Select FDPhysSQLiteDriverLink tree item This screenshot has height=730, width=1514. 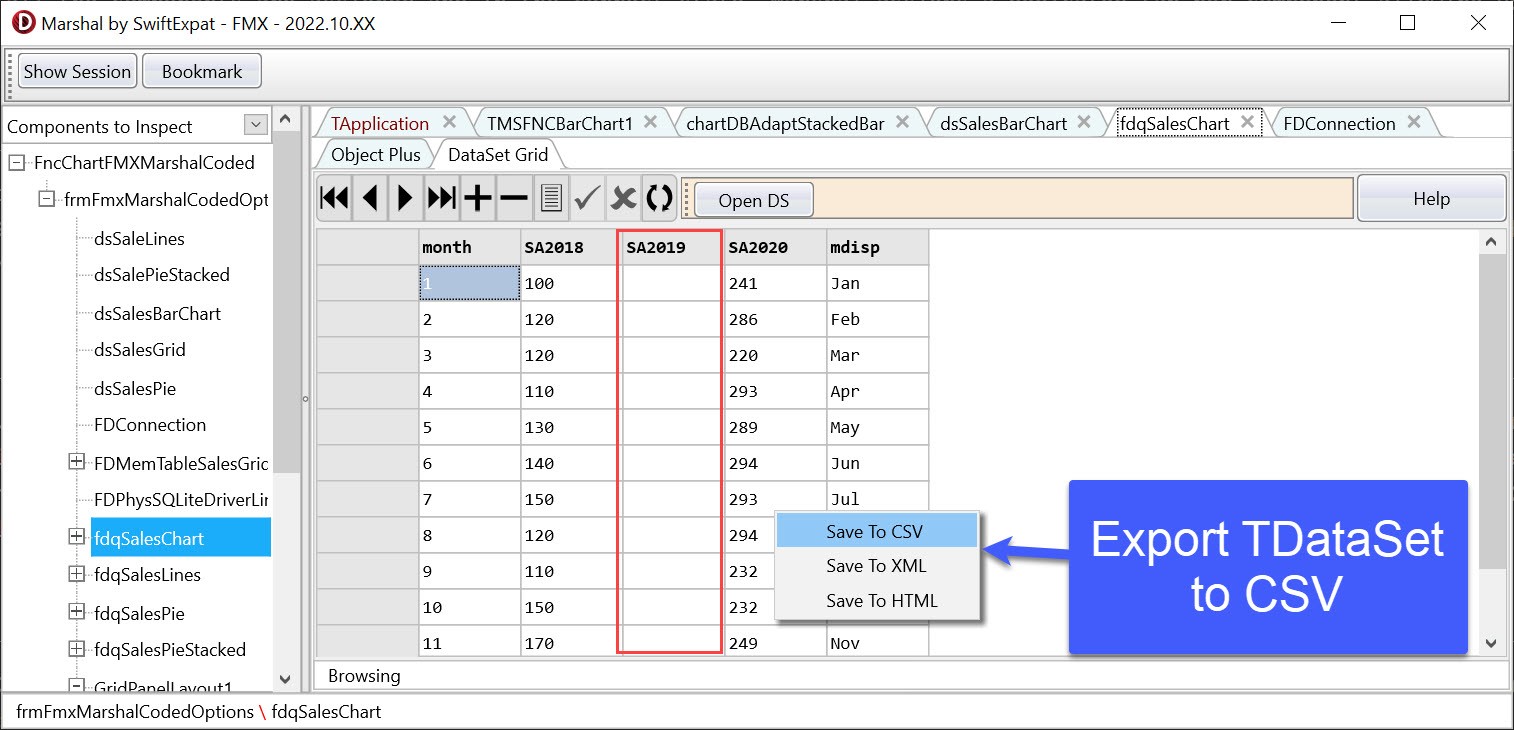[181, 498]
